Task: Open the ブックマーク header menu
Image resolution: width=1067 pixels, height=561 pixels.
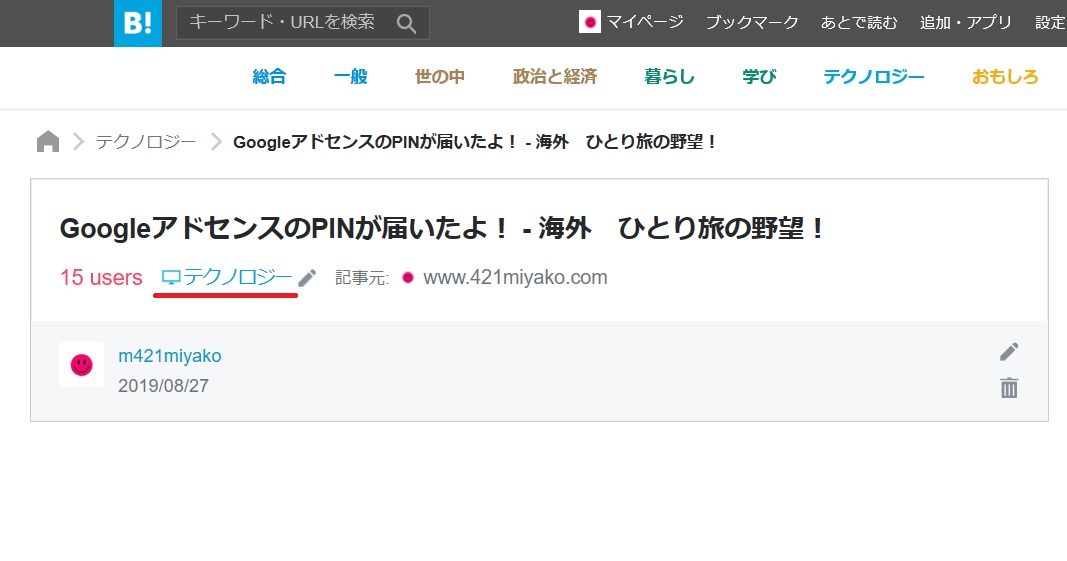Action: tap(752, 22)
